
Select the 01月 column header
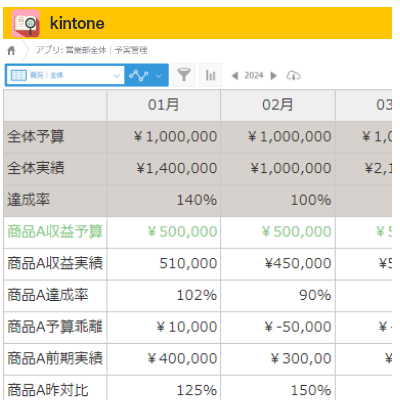(163, 105)
